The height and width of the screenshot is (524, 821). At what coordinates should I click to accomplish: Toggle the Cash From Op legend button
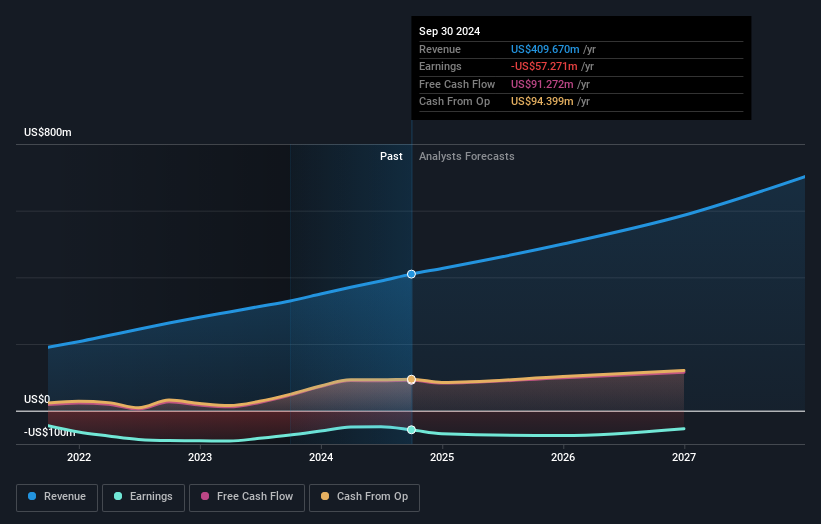[x=364, y=497]
